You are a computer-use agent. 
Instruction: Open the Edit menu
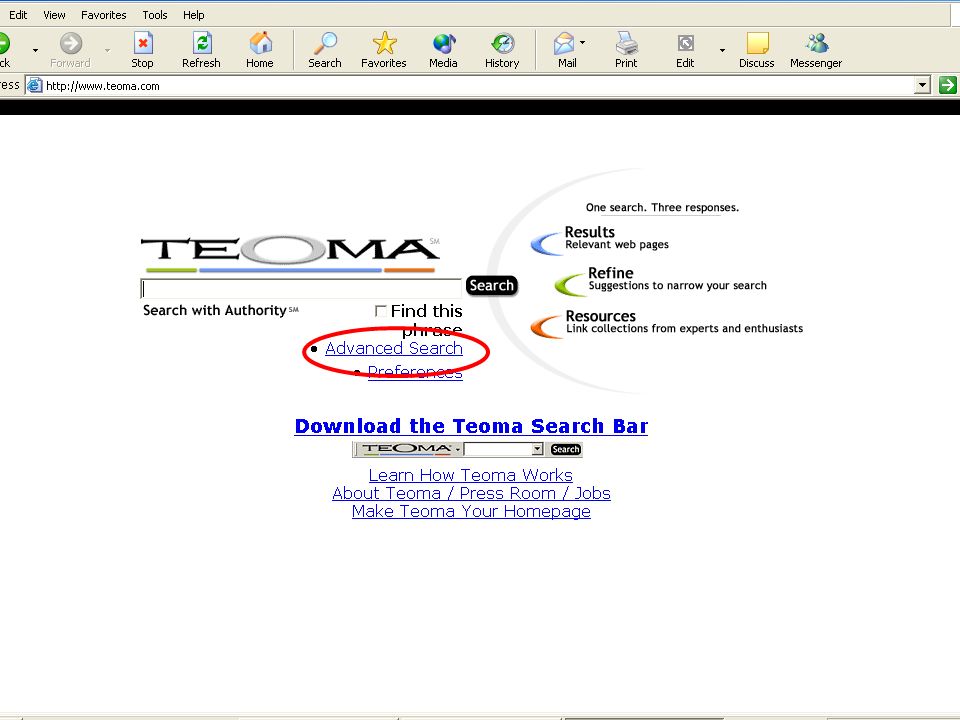[x=18, y=15]
